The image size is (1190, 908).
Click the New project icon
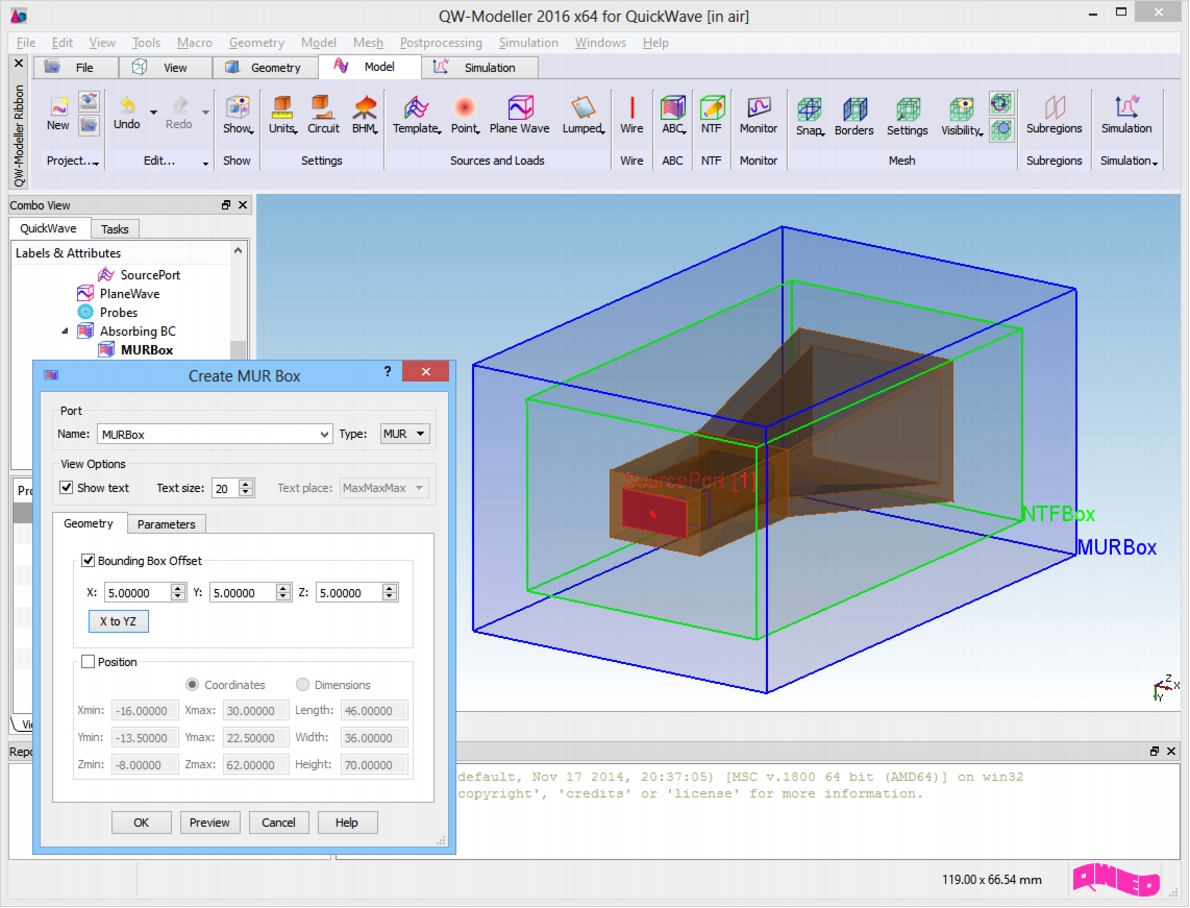(x=58, y=106)
